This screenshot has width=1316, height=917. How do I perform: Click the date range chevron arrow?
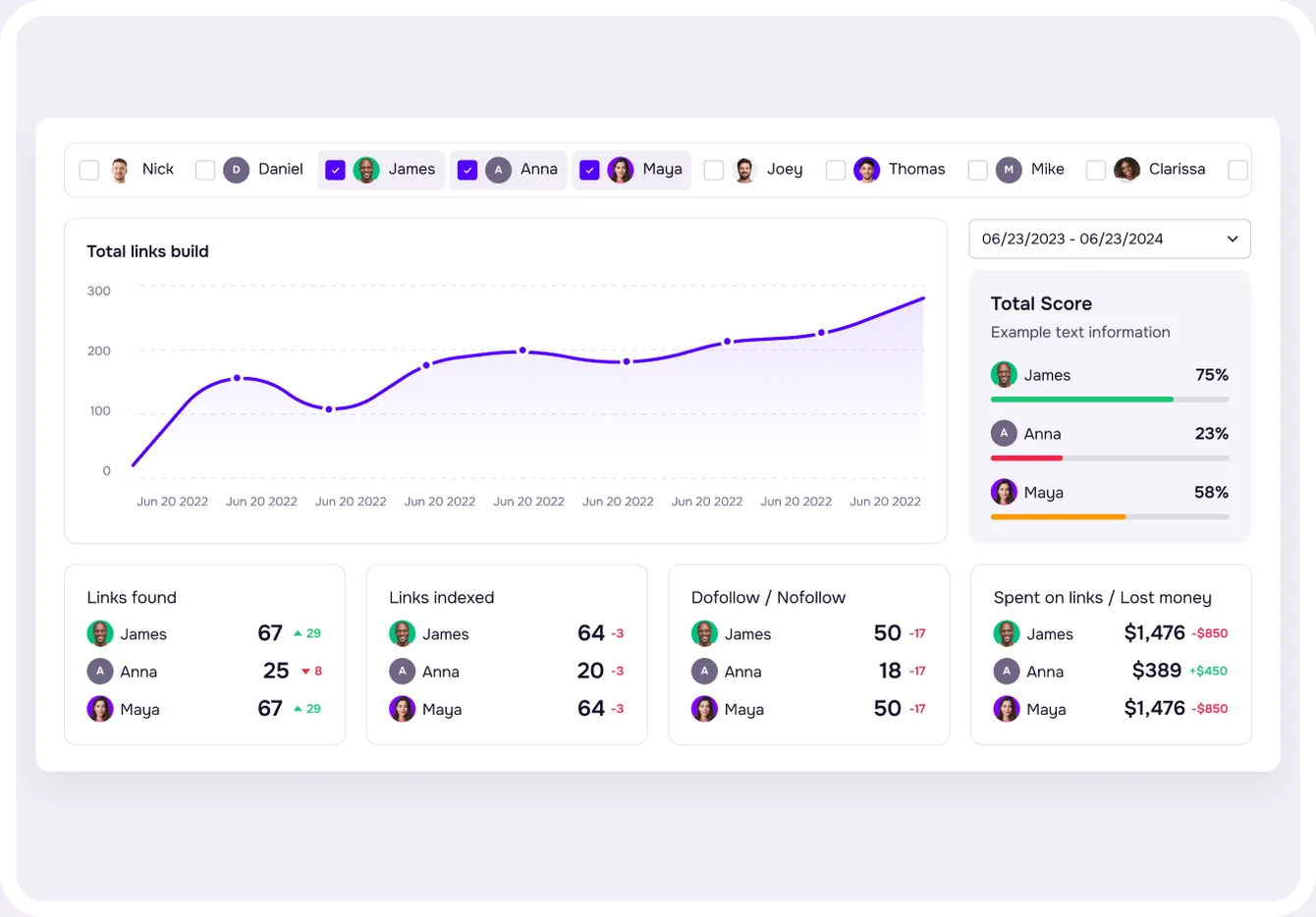click(x=1233, y=239)
